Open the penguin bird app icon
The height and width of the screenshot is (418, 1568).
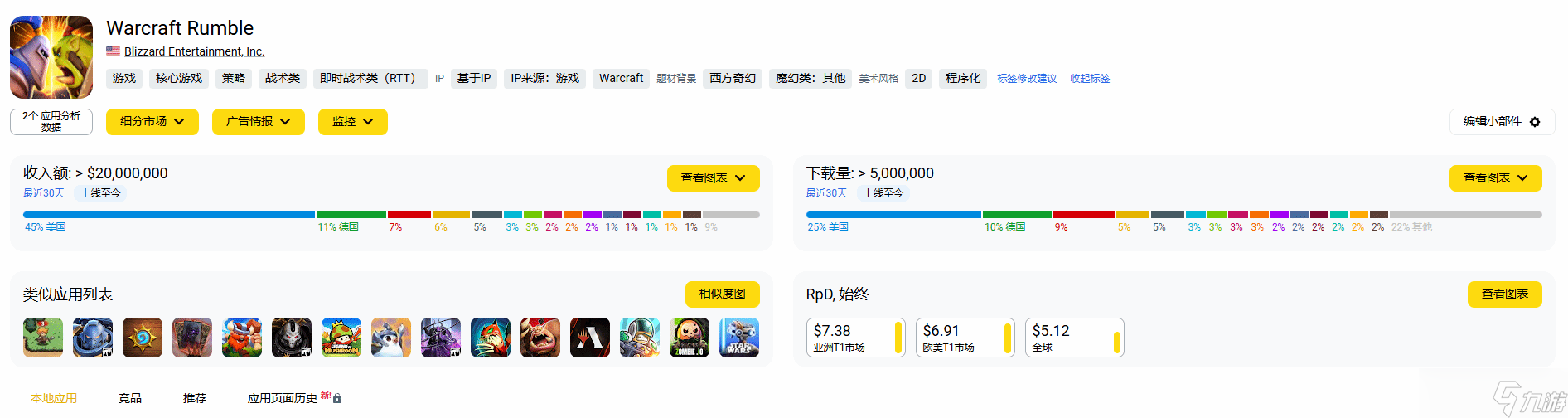(391, 338)
